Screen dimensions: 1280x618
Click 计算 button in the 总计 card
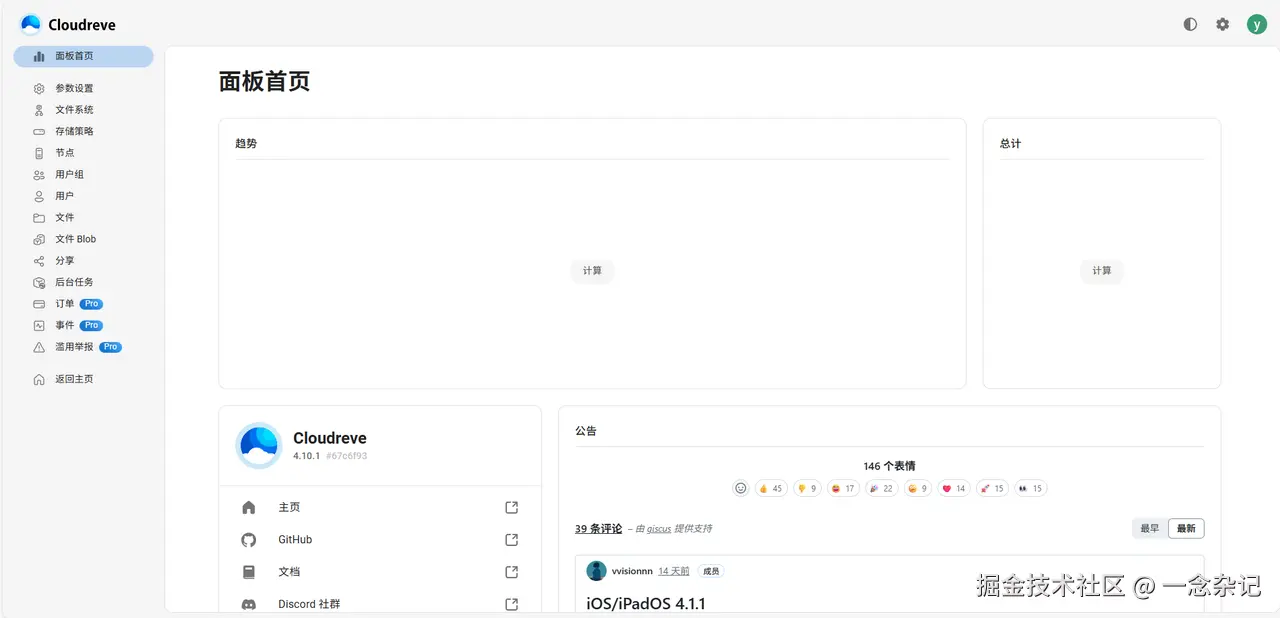click(1102, 270)
